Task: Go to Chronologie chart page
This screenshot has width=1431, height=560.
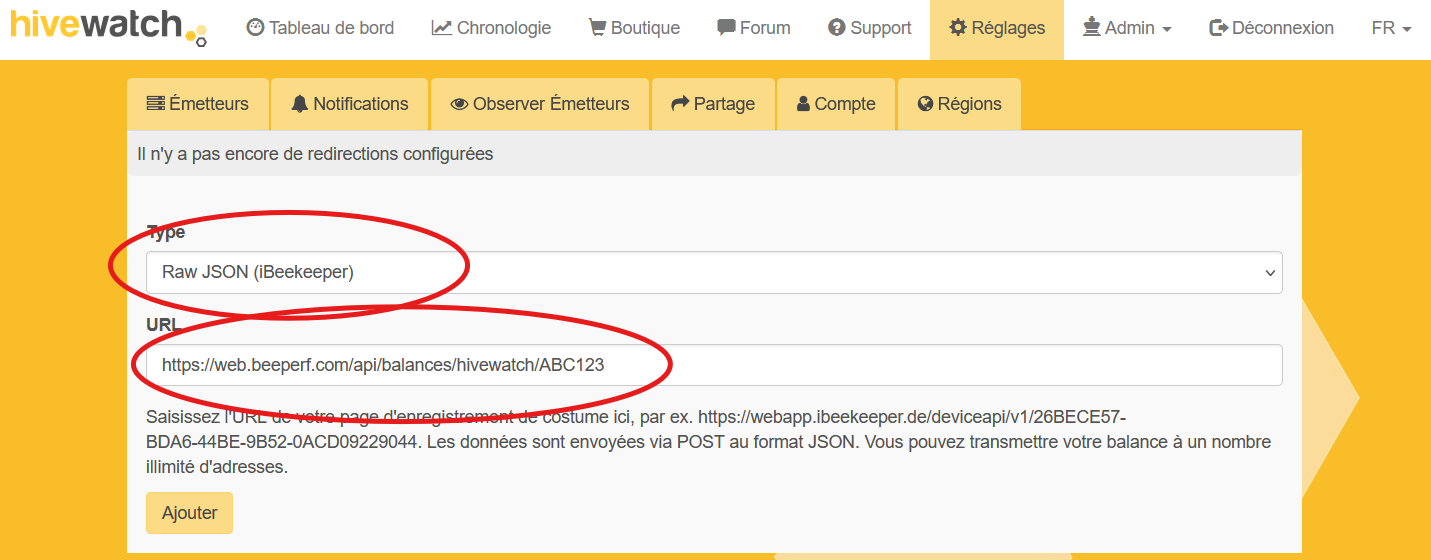Action: (x=491, y=28)
